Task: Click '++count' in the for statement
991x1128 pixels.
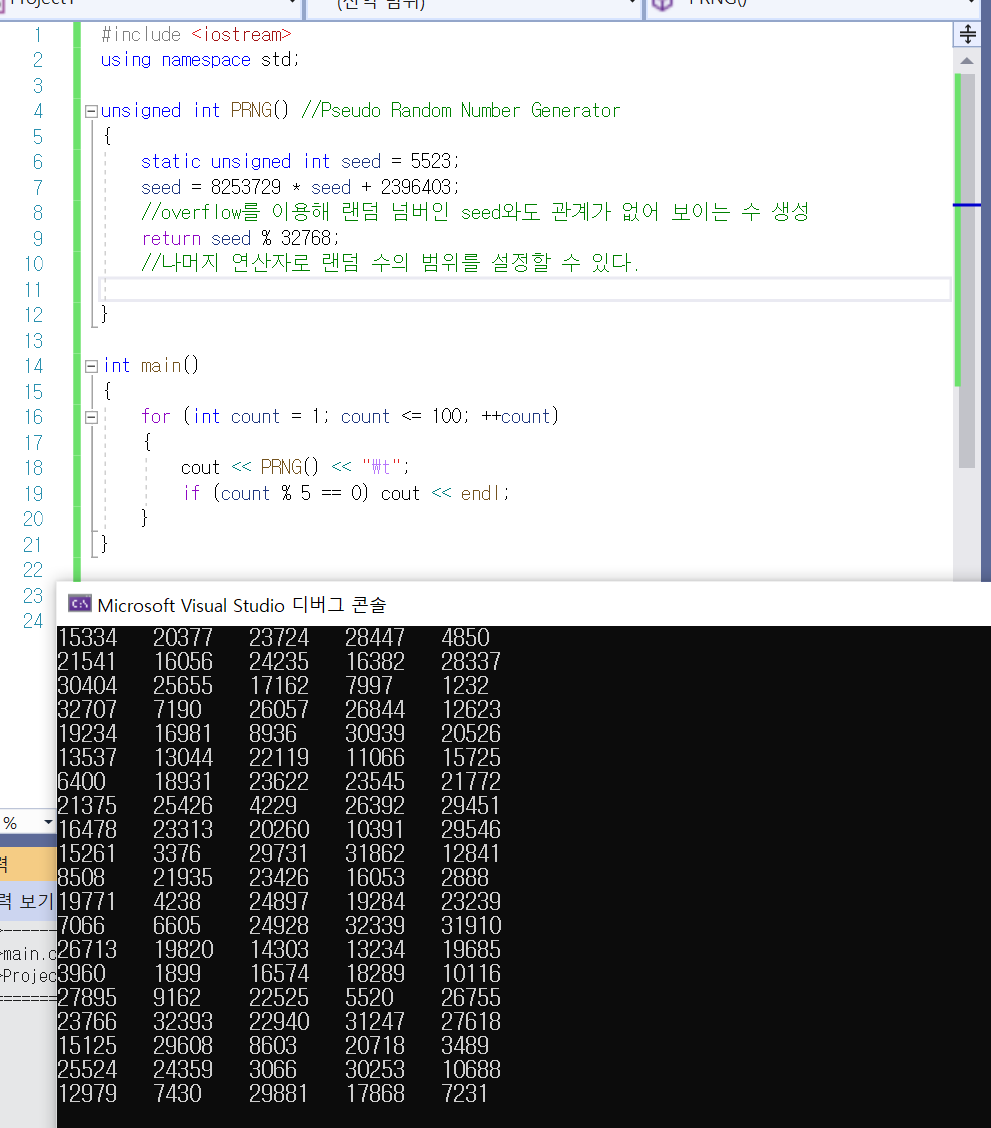Action: coord(516,417)
